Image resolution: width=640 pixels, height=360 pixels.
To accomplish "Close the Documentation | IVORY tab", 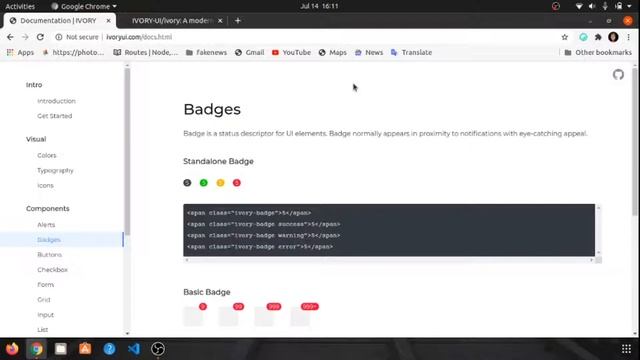I will 108,20.
